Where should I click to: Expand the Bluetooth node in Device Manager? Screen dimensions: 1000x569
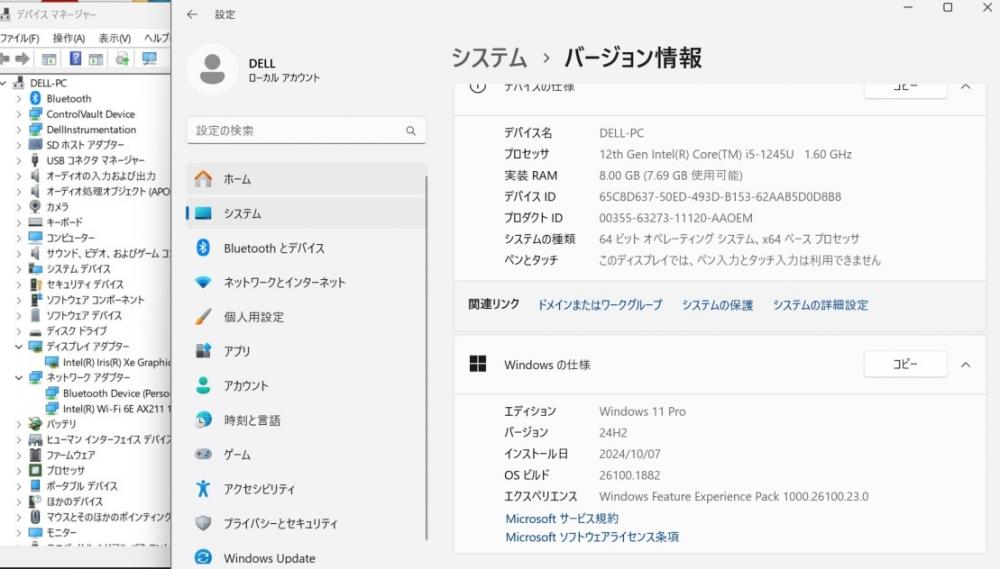pyautogui.click(x=18, y=98)
